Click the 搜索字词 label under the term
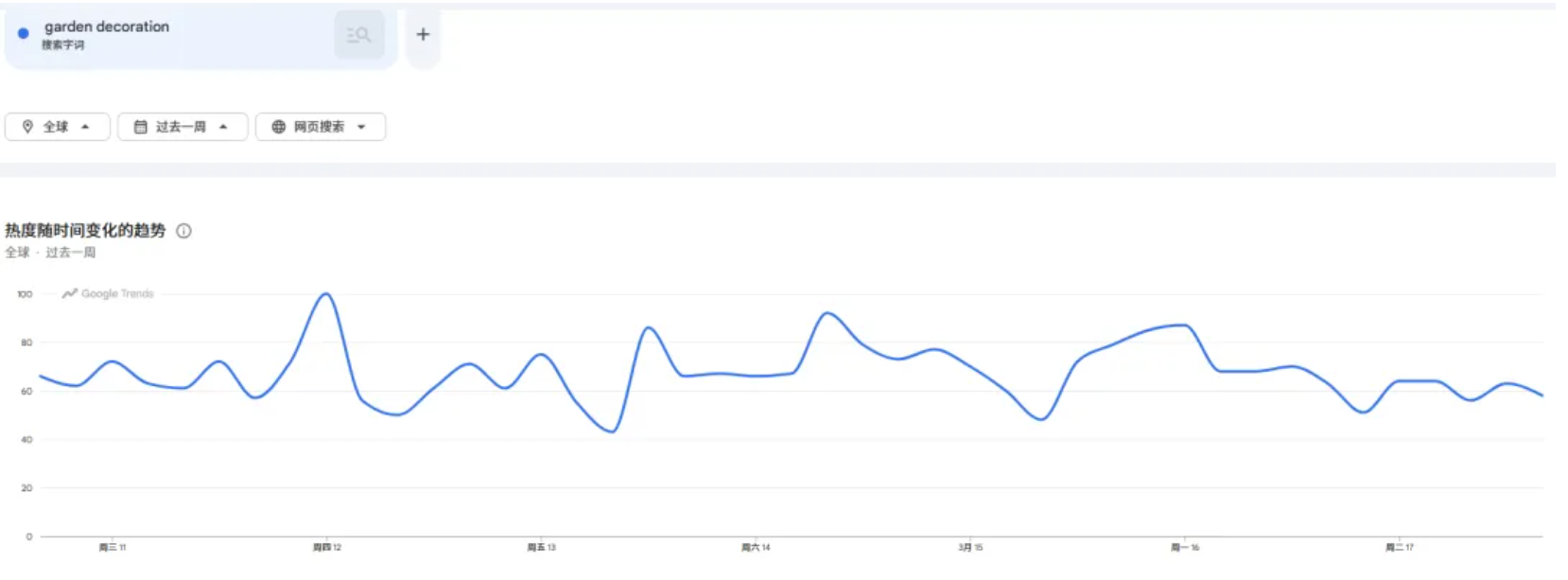This screenshot has width=1568, height=580. tap(62, 45)
